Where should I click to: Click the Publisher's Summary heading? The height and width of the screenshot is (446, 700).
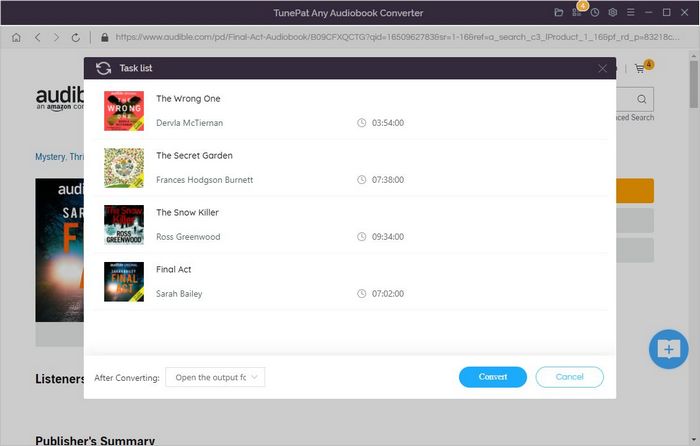point(95,440)
